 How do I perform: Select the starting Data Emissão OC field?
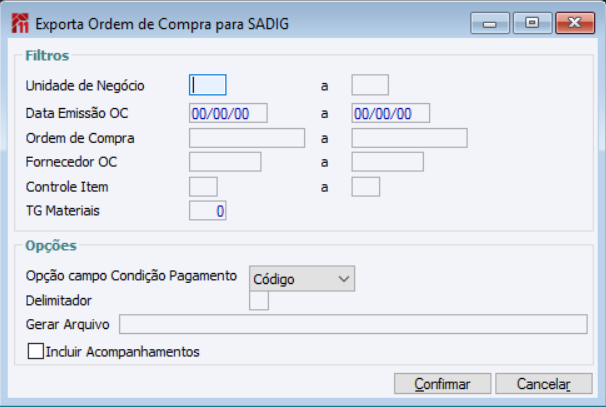228,112
